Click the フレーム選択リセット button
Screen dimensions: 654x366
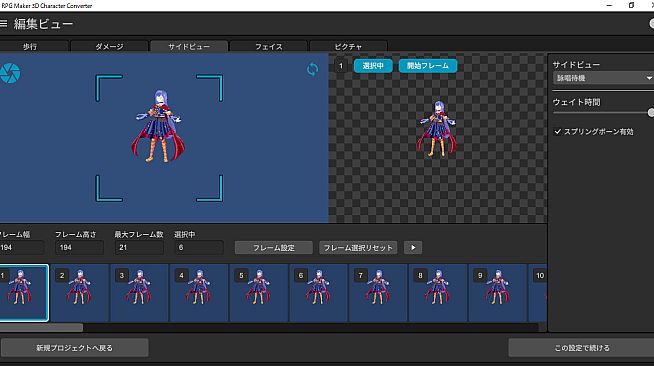[x=358, y=248]
